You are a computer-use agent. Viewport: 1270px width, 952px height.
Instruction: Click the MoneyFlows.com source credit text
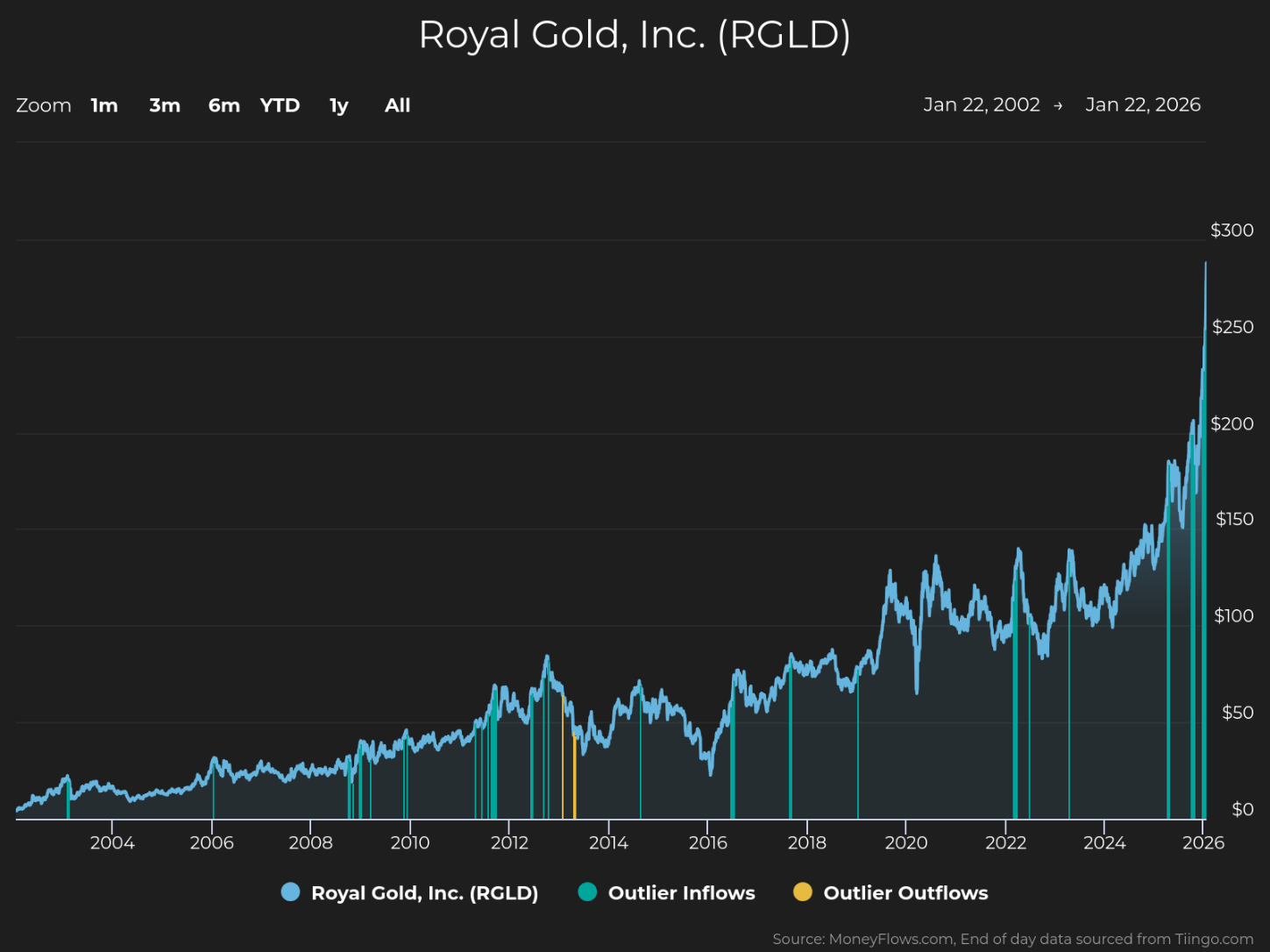click(1013, 939)
